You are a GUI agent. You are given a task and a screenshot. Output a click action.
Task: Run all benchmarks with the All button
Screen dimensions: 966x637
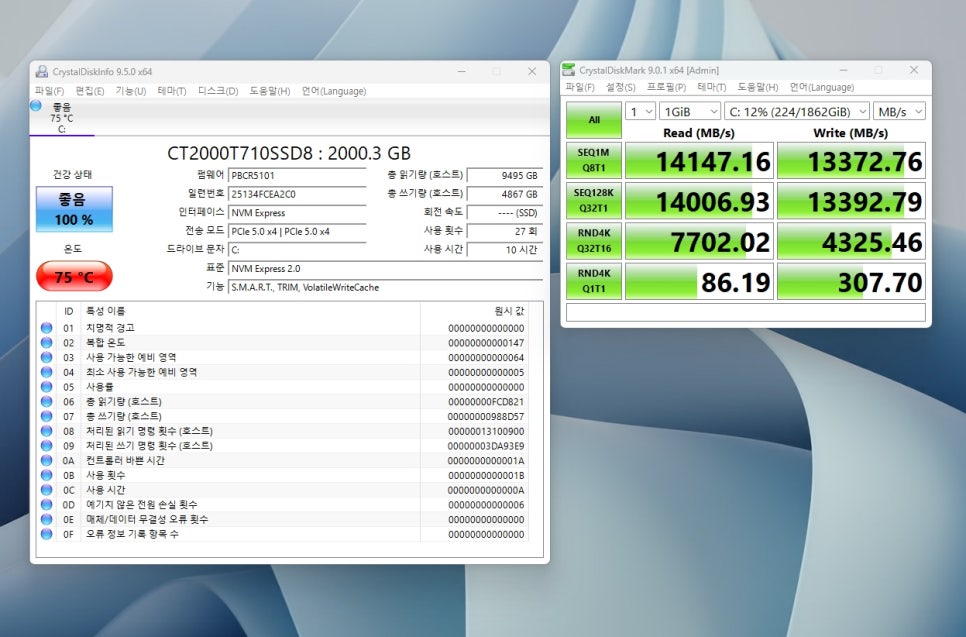click(x=594, y=120)
